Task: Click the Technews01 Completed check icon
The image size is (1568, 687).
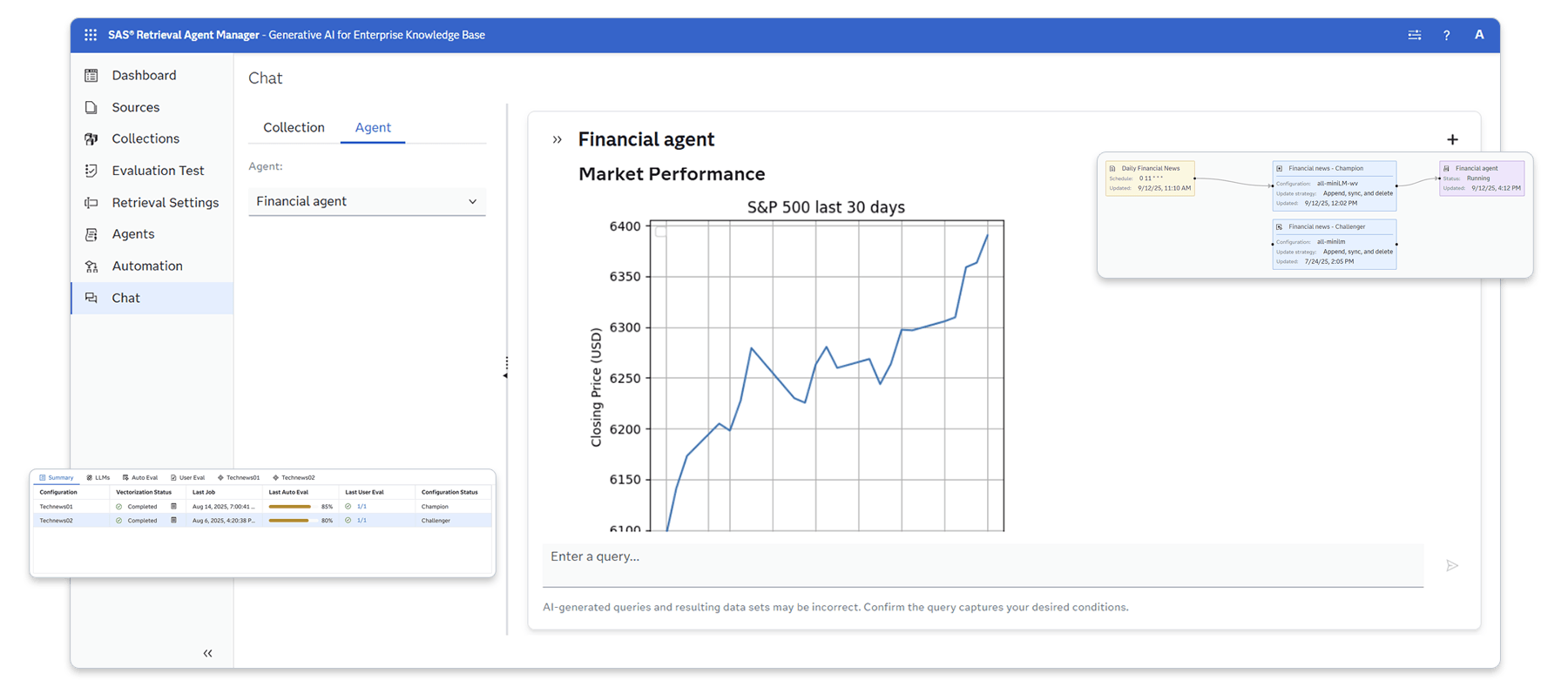Action: (118, 506)
